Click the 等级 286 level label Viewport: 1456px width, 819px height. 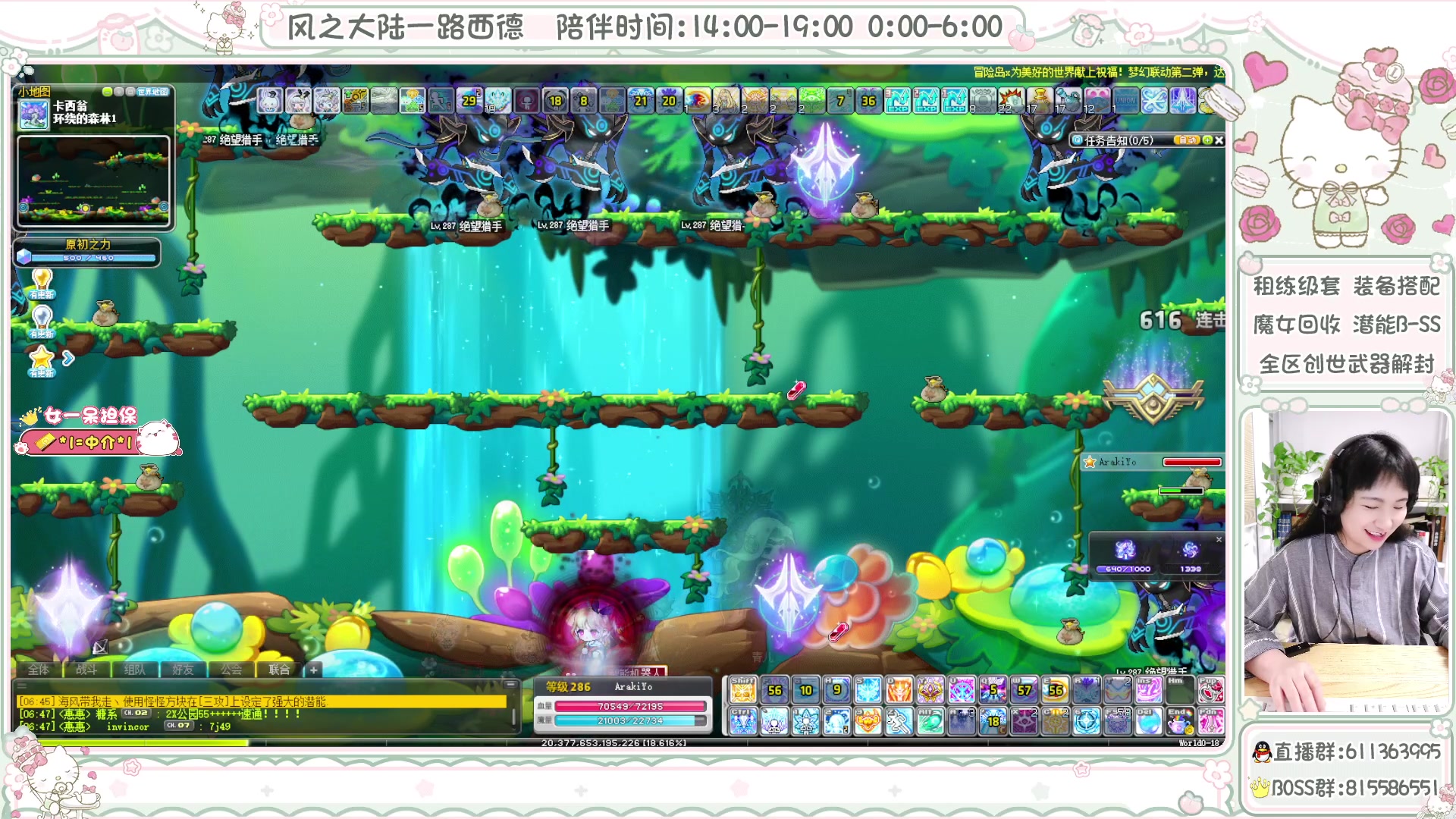(568, 686)
